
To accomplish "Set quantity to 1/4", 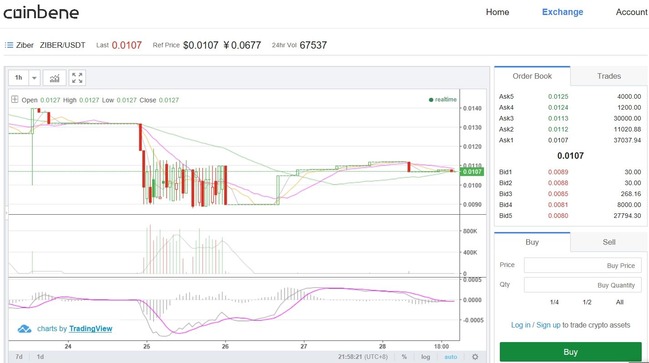I will click(x=554, y=302).
